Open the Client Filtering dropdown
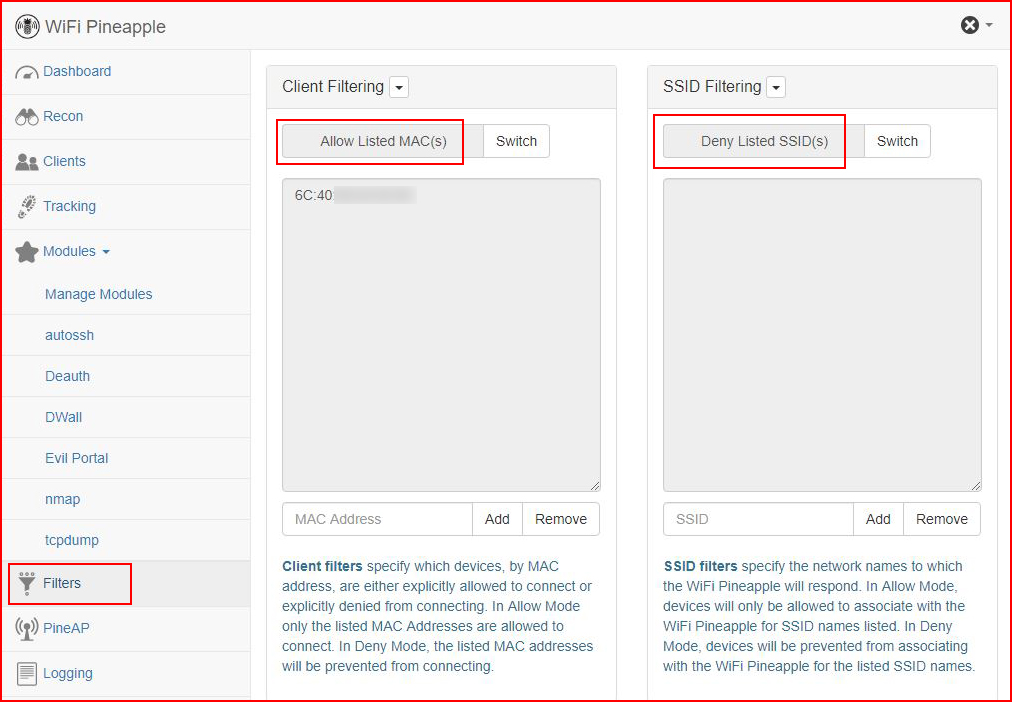 coord(399,87)
